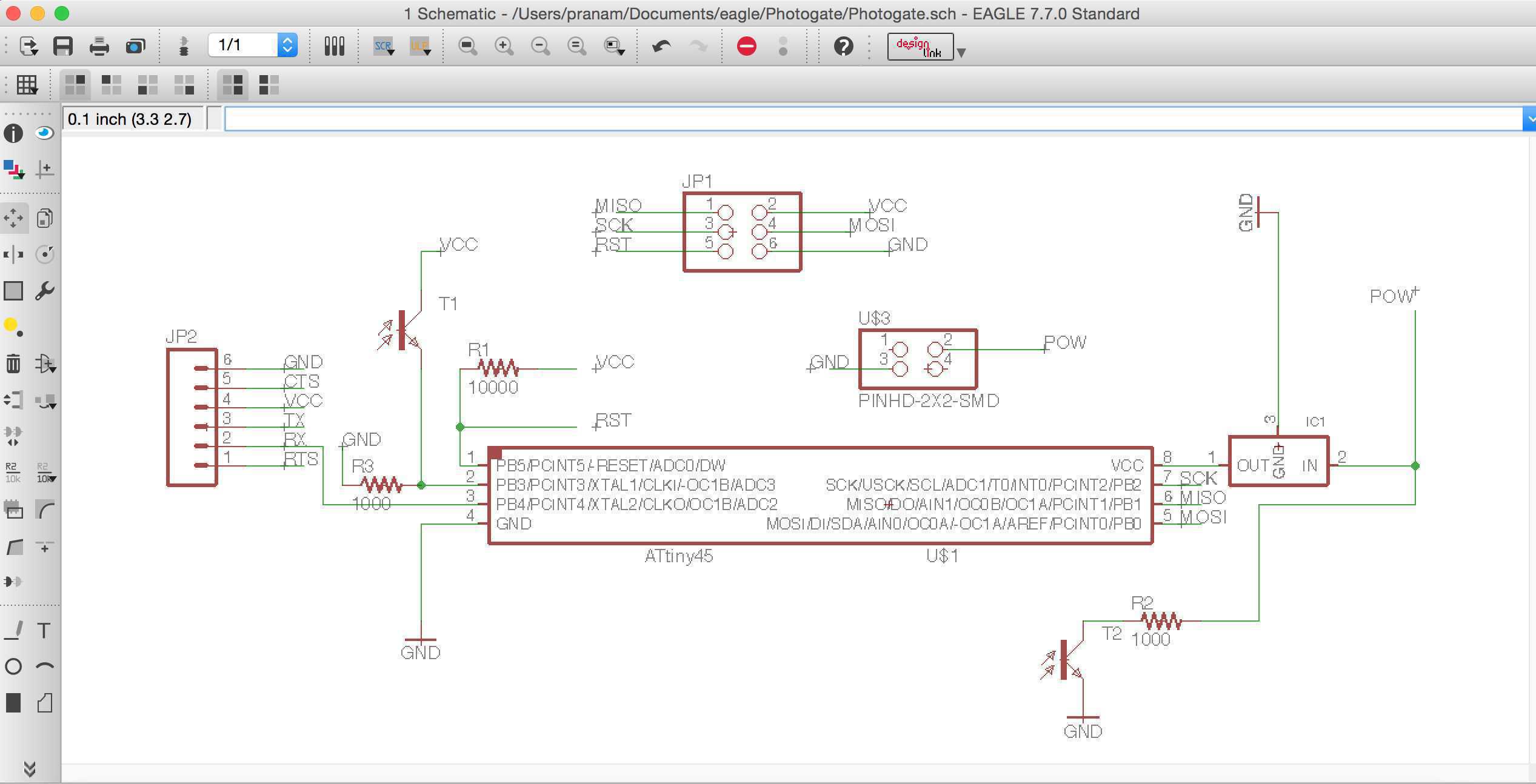
Task: Stop command with red cancel icon
Action: [x=746, y=46]
